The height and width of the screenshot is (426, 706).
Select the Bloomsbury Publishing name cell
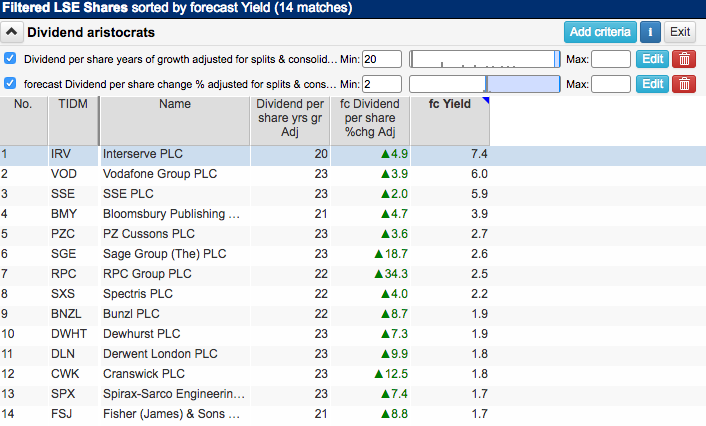175,214
